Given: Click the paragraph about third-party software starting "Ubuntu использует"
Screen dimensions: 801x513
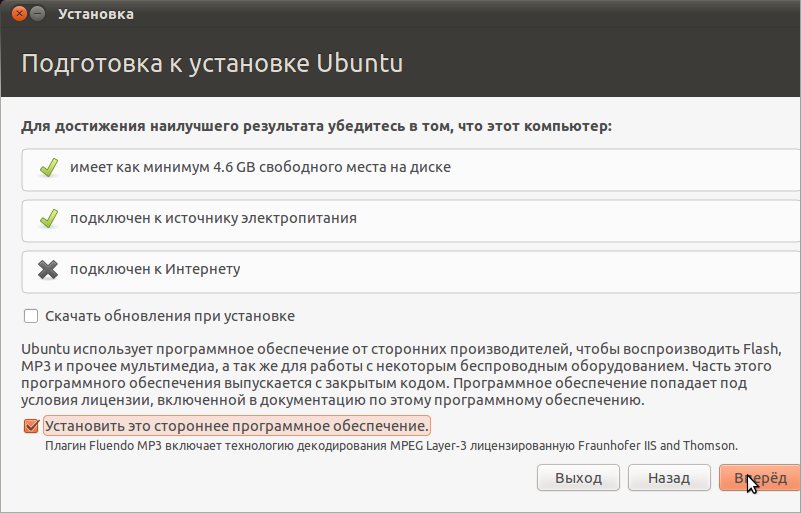Looking at the screenshot, I should click(401, 375).
